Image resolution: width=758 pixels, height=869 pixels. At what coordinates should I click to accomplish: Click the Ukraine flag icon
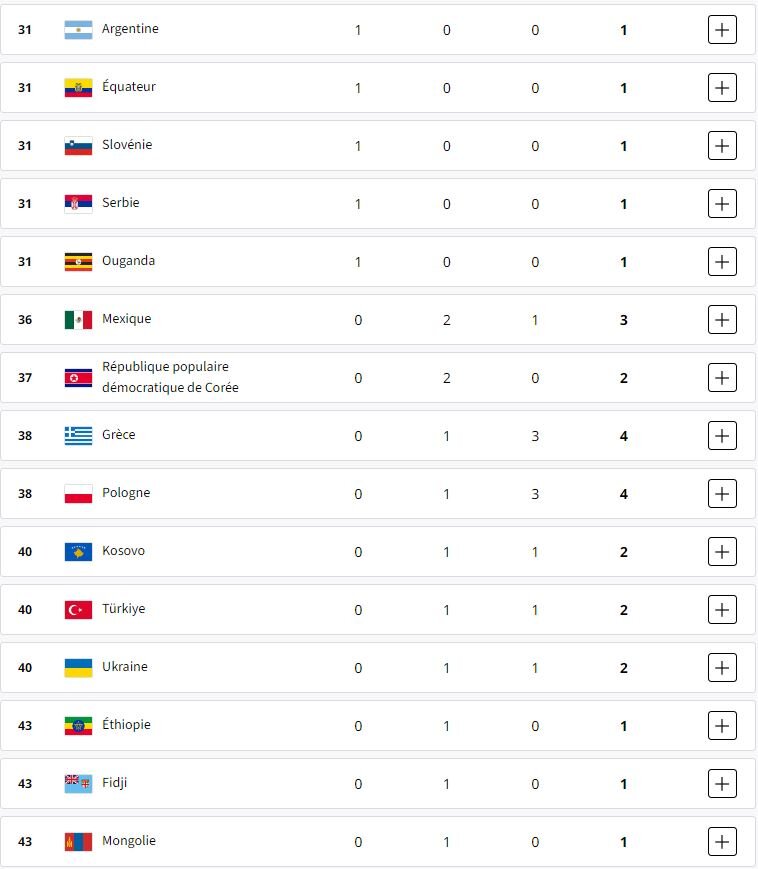[78, 668]
